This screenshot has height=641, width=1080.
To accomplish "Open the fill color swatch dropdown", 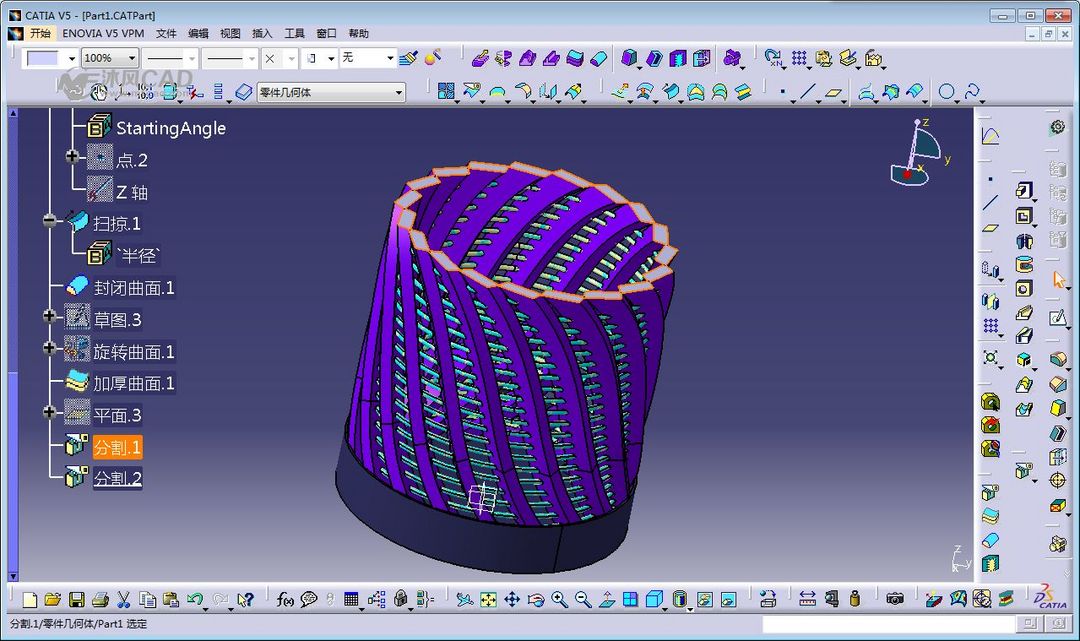I will point(71,59).
